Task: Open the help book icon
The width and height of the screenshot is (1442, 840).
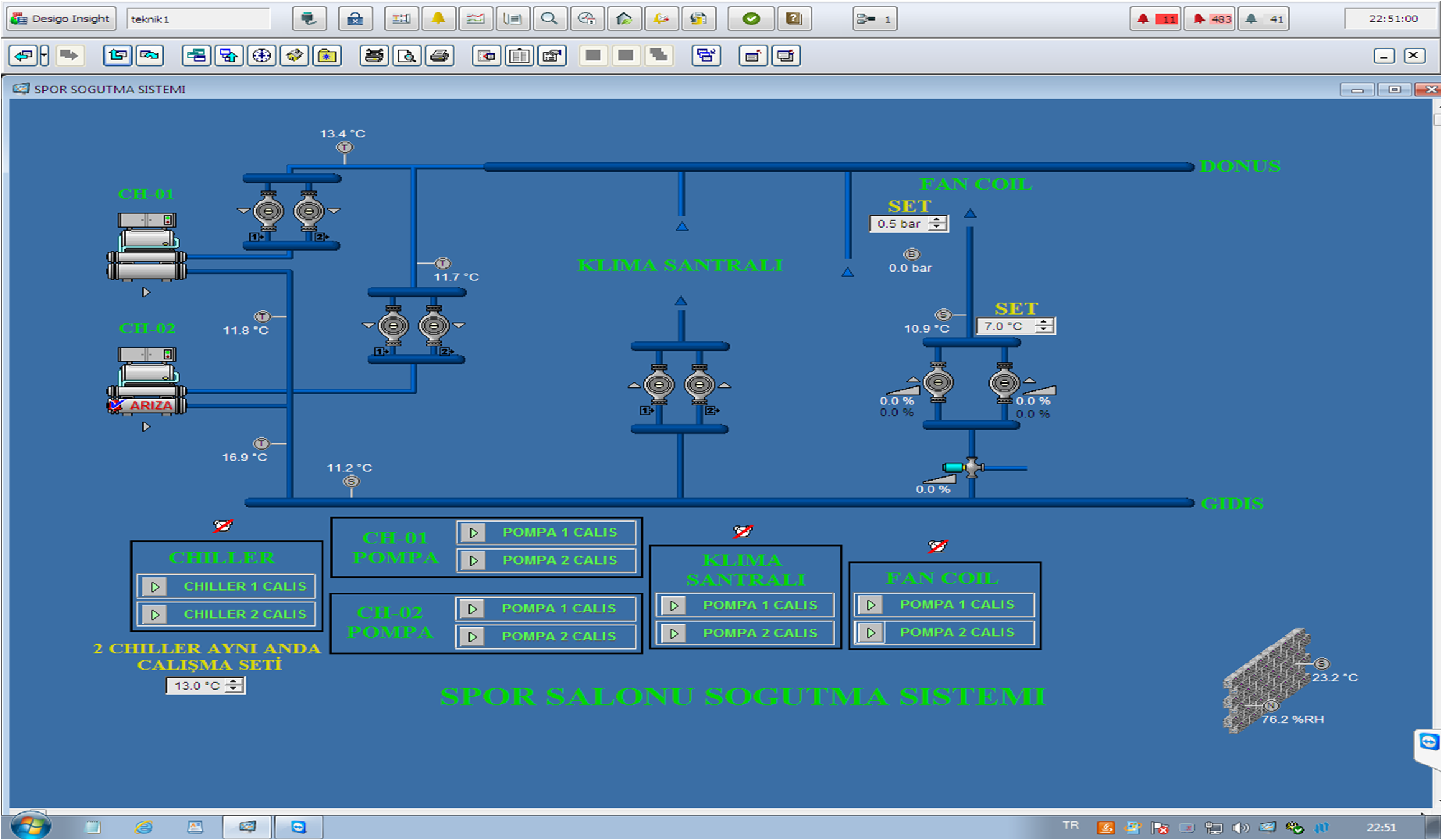Action: [793, 19]
